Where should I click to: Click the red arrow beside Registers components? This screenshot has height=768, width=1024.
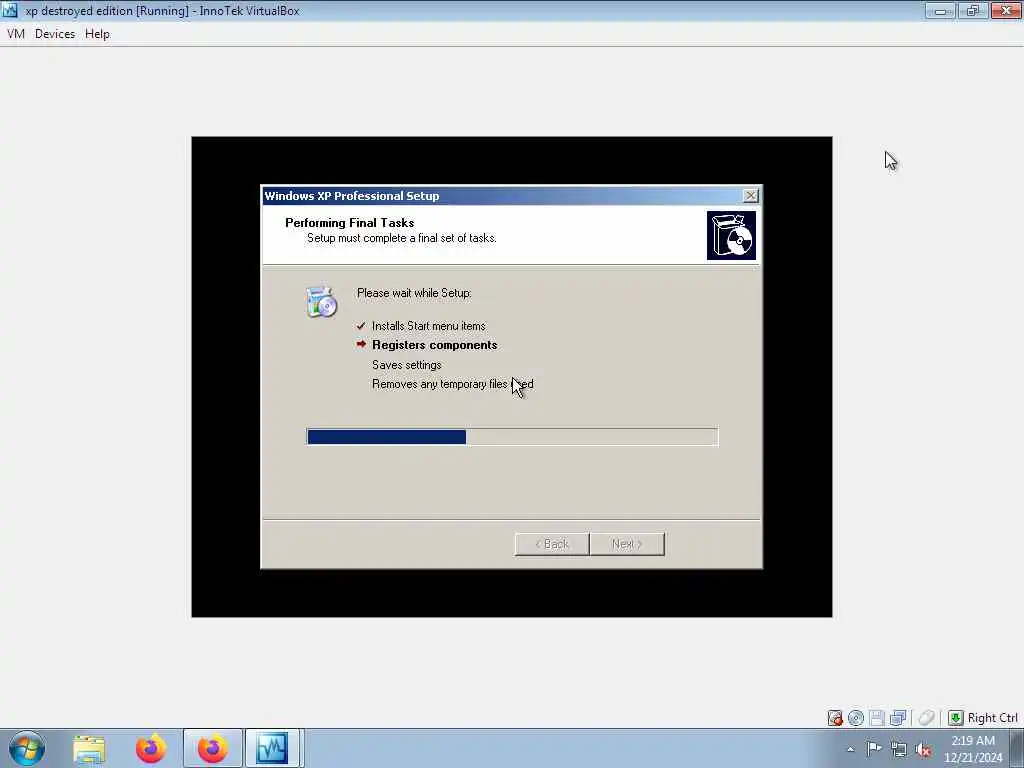coord(361,344)
